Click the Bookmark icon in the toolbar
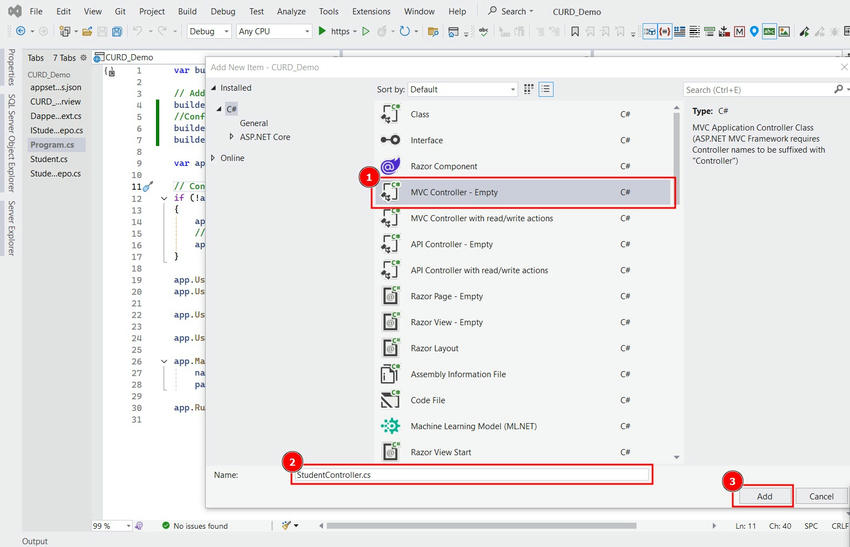 [575, 32]
